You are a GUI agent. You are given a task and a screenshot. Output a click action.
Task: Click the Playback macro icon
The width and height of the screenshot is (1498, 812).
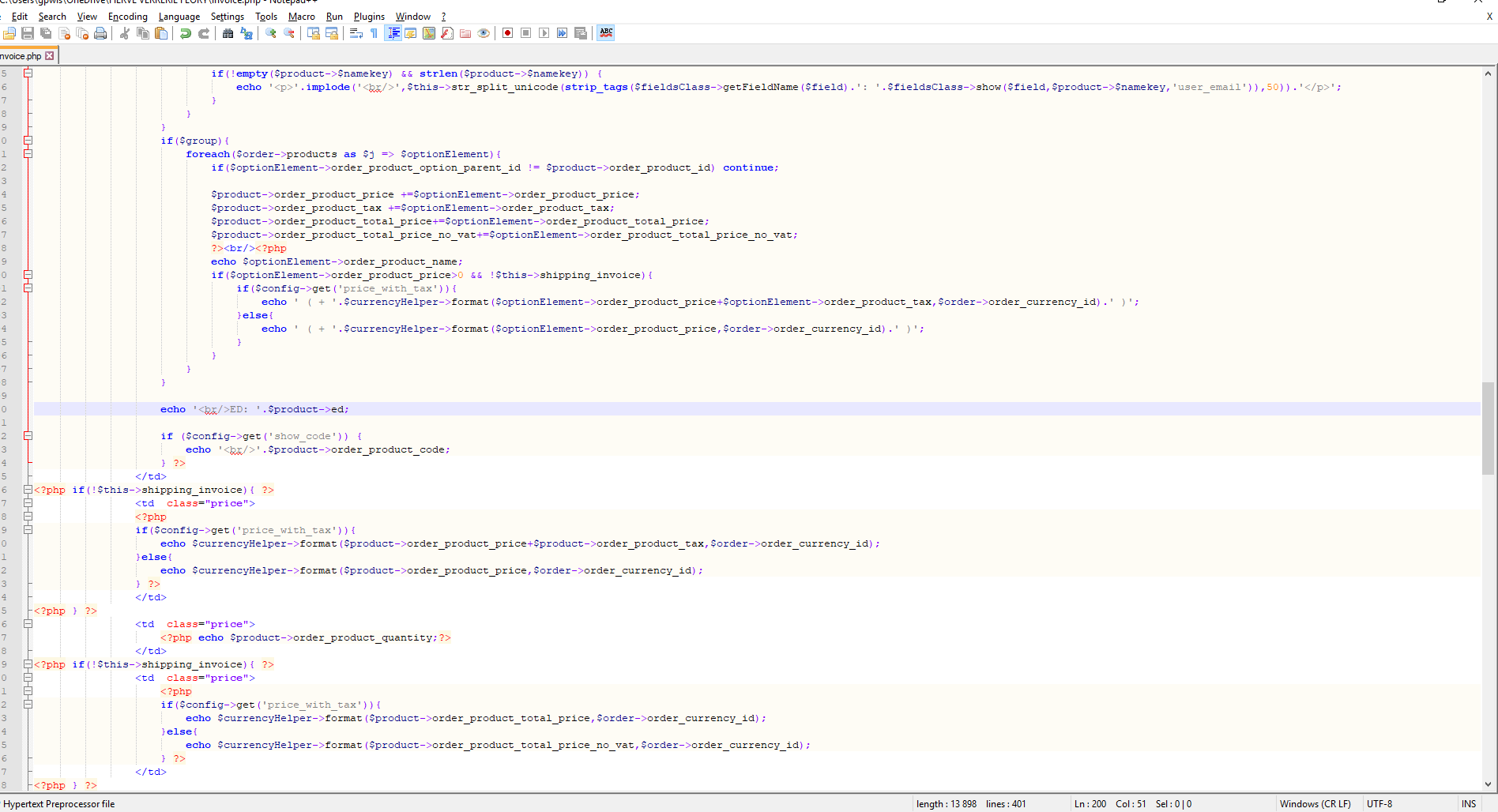point(544,33)
